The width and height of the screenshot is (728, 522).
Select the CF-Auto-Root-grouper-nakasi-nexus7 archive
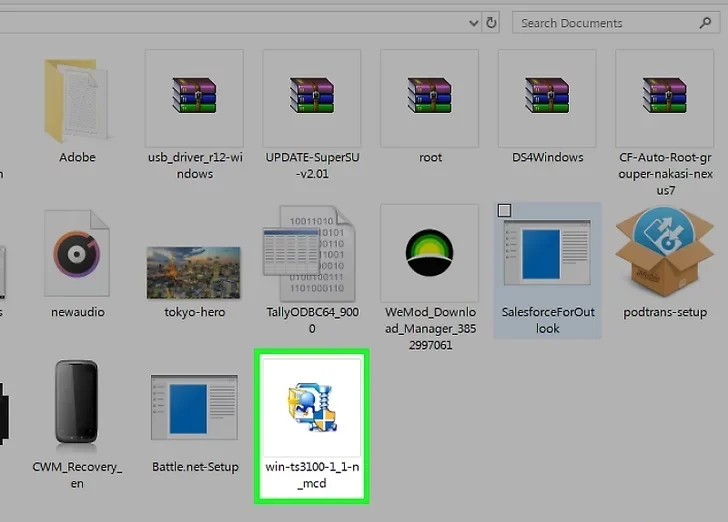pos(664,98)
